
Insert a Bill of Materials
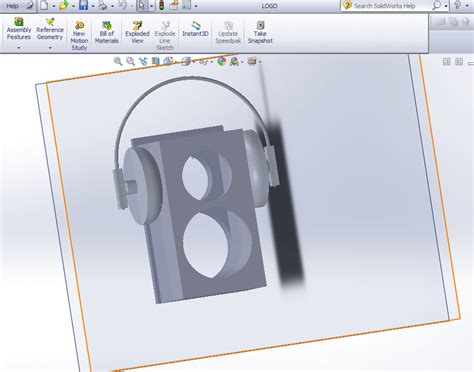(x=107, y=32)
